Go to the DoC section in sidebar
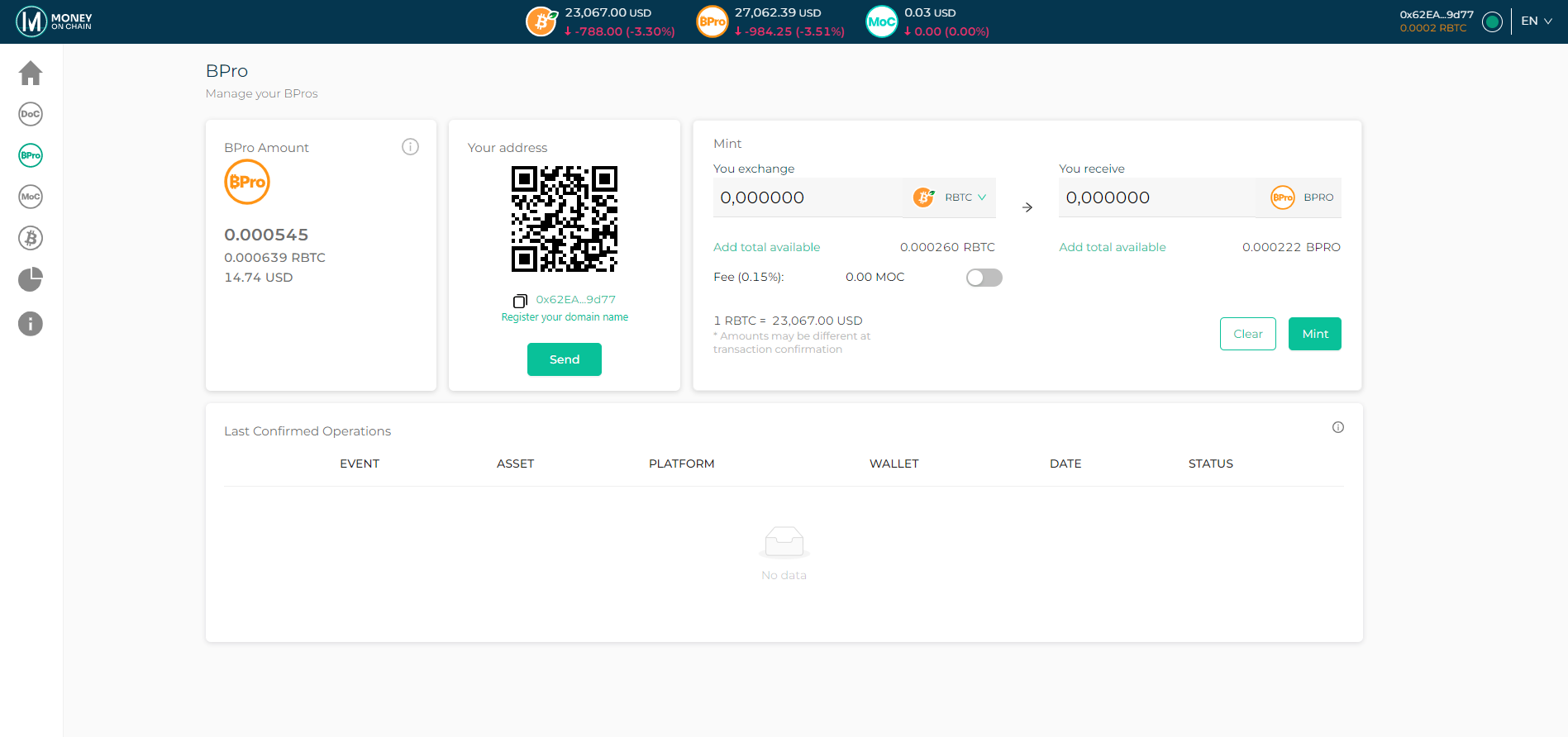Image resolution: width=1568 pixels, height=737 pixels. pos(31,114)
